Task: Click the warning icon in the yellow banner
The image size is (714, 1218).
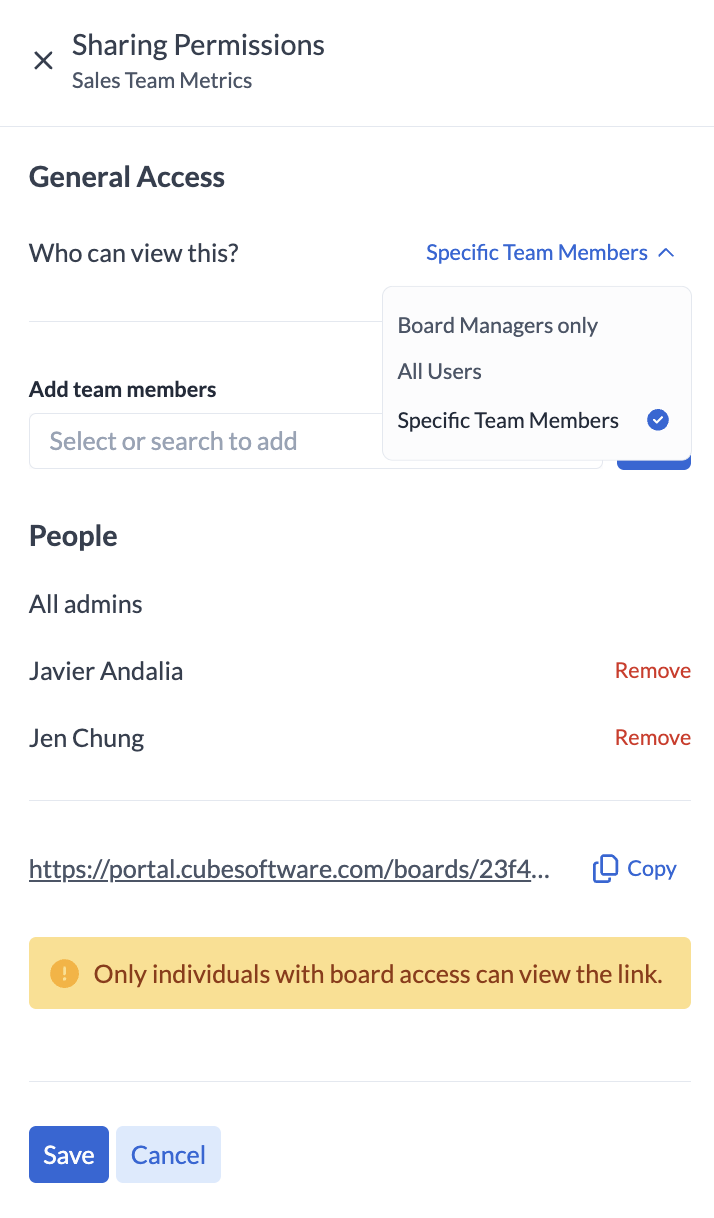Action: pos(64,973)
